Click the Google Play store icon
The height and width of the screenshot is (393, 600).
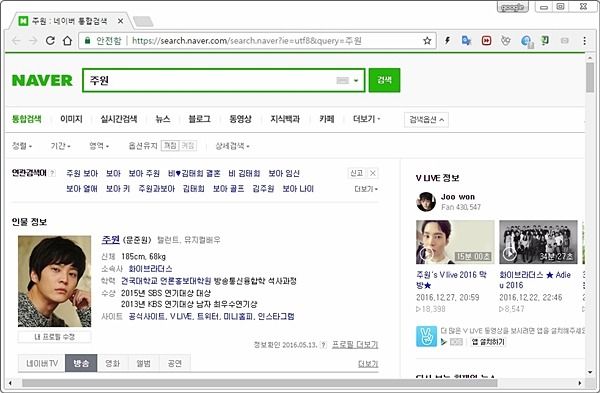444,342
